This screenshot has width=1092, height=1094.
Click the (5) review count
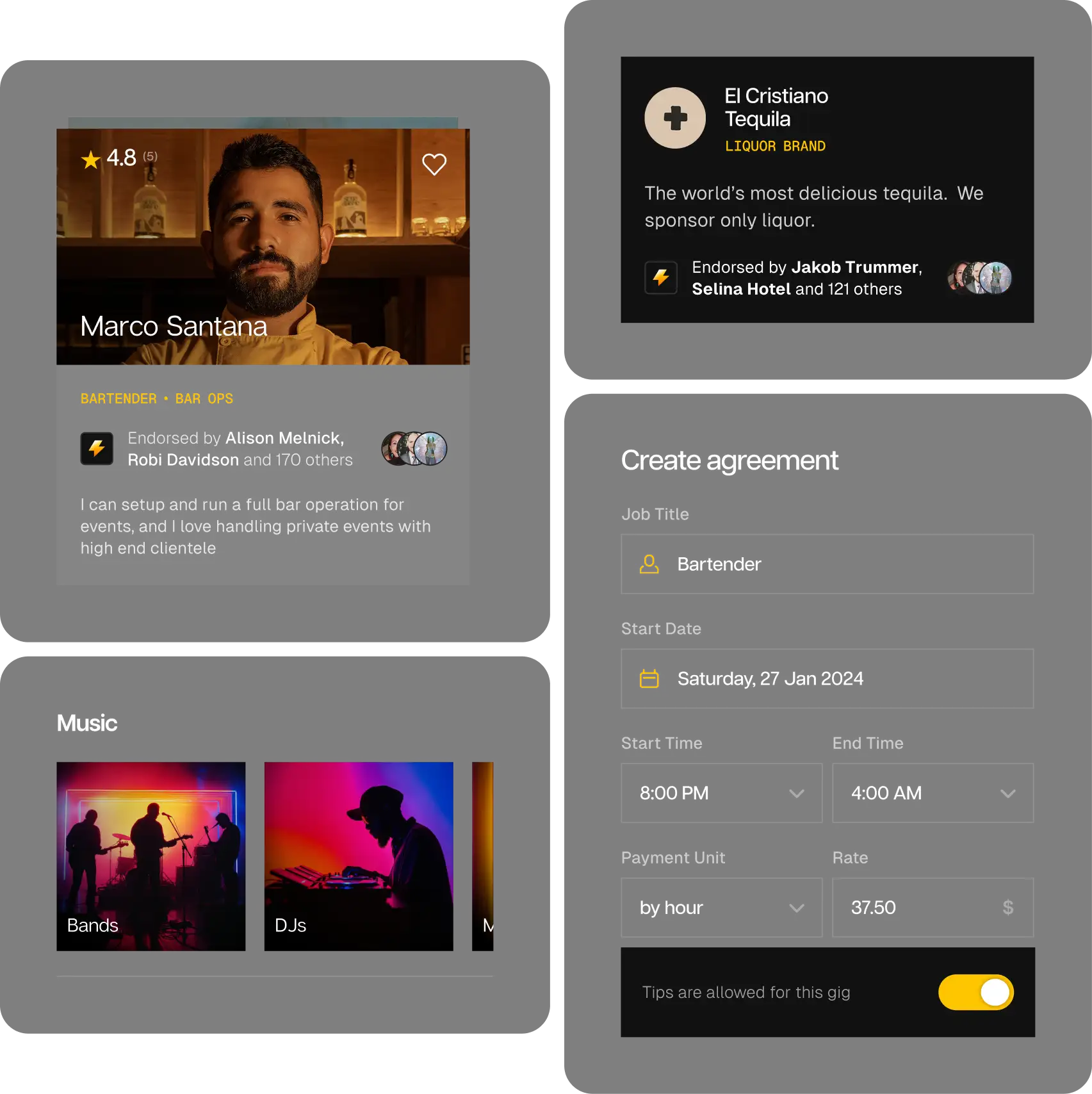150,156
